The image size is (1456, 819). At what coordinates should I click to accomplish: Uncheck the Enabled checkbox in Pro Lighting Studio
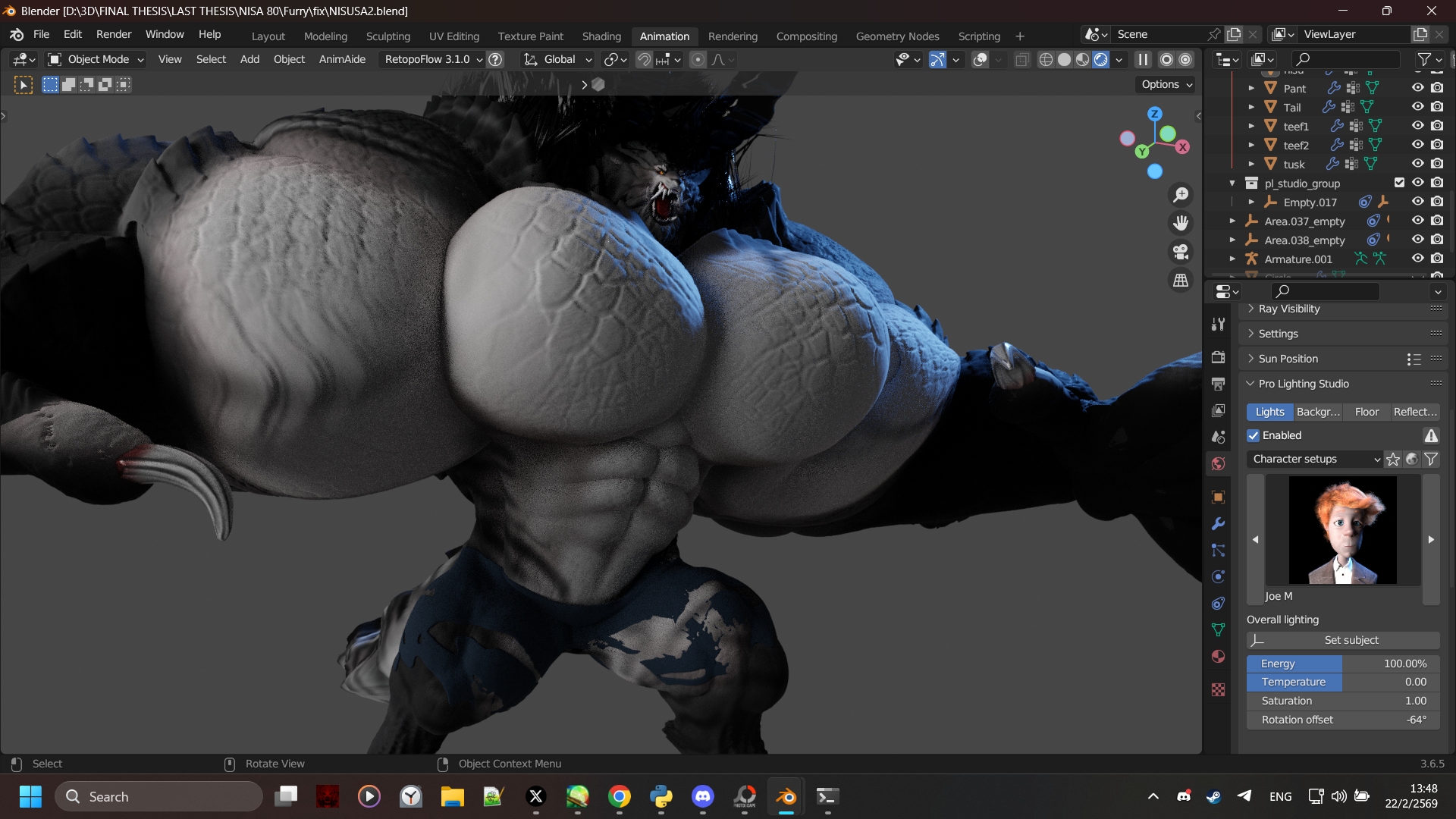[x=1254, y=435]
